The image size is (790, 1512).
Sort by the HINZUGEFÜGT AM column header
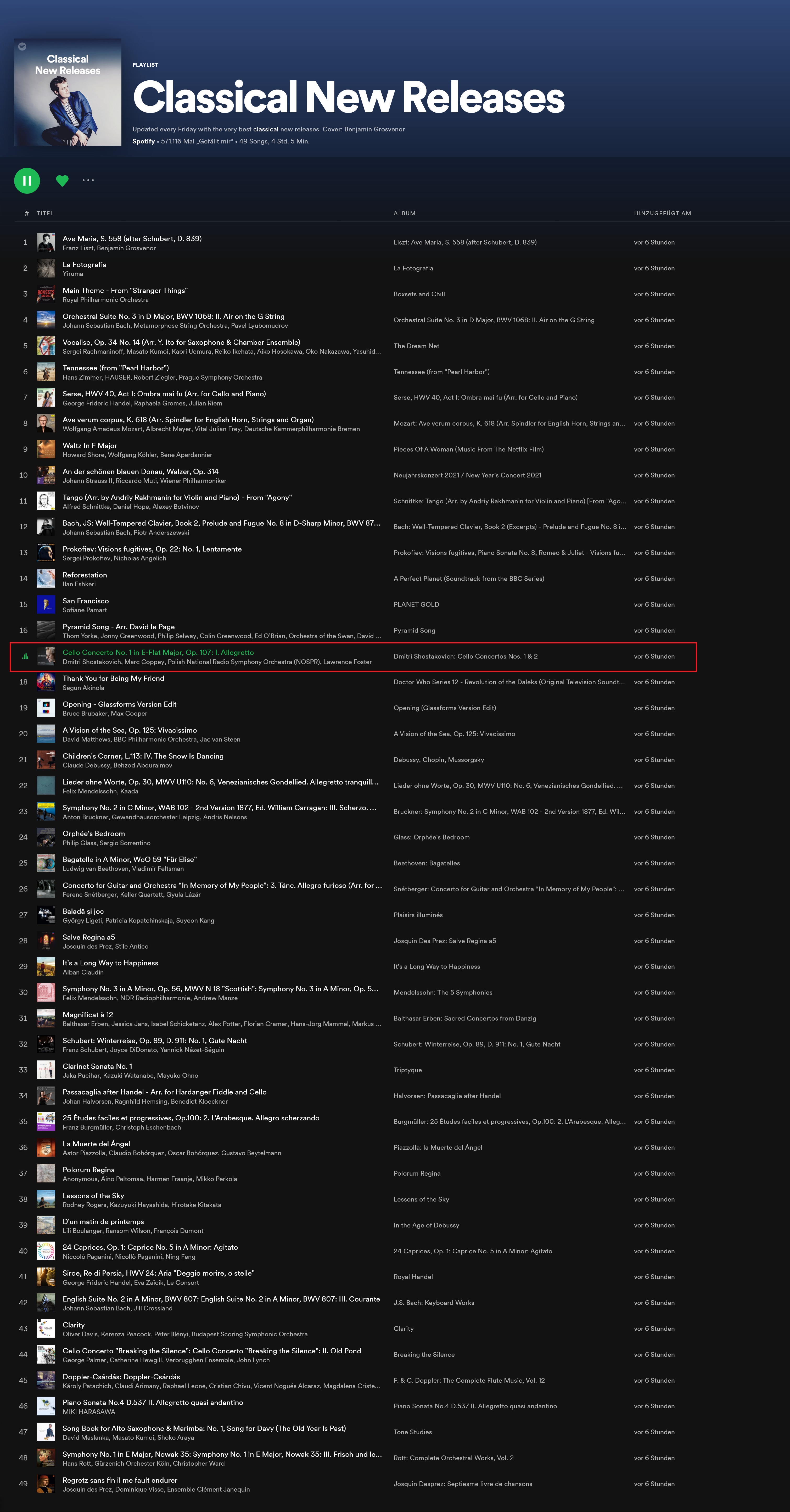662,213
